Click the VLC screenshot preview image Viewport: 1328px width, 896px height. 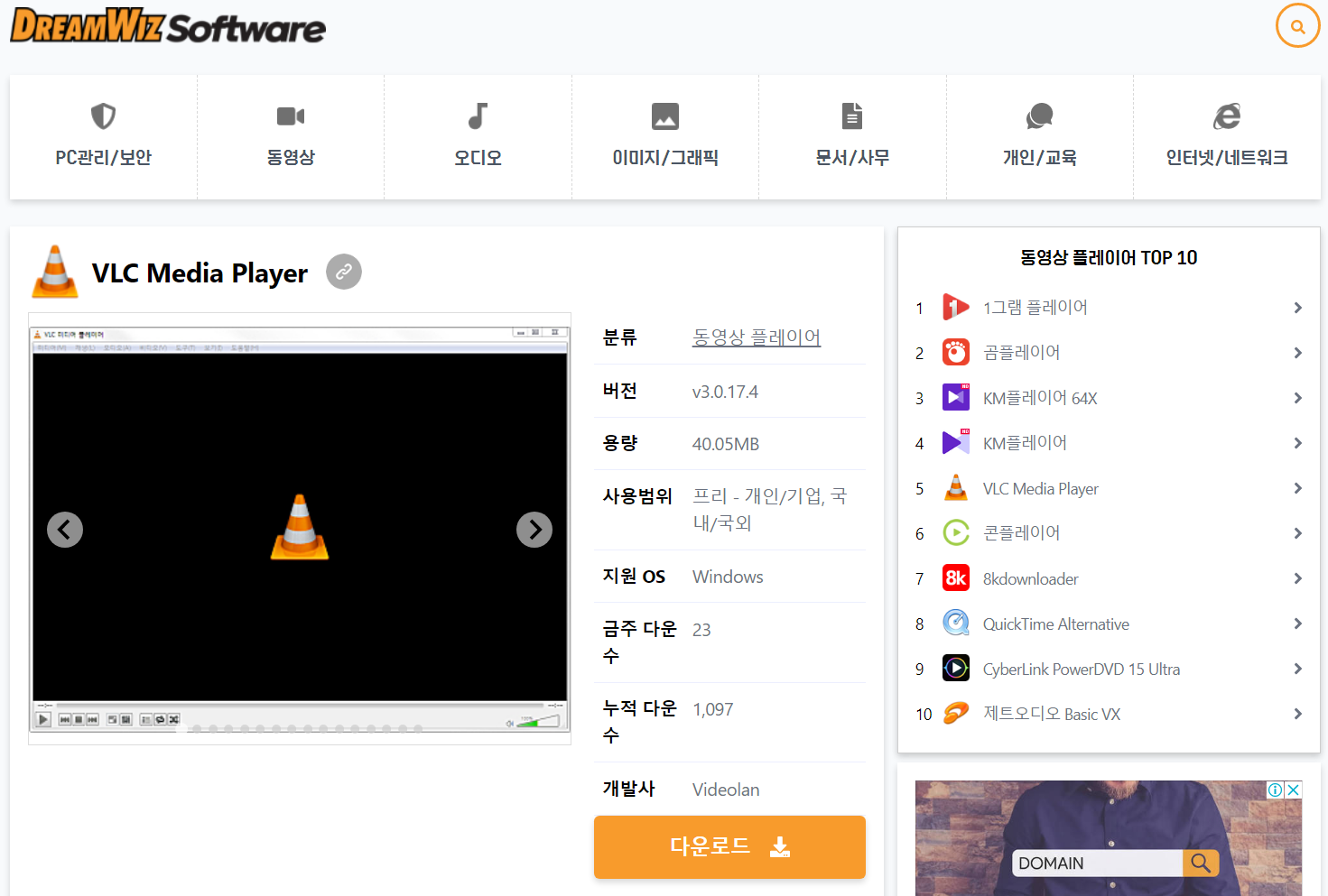300,529
